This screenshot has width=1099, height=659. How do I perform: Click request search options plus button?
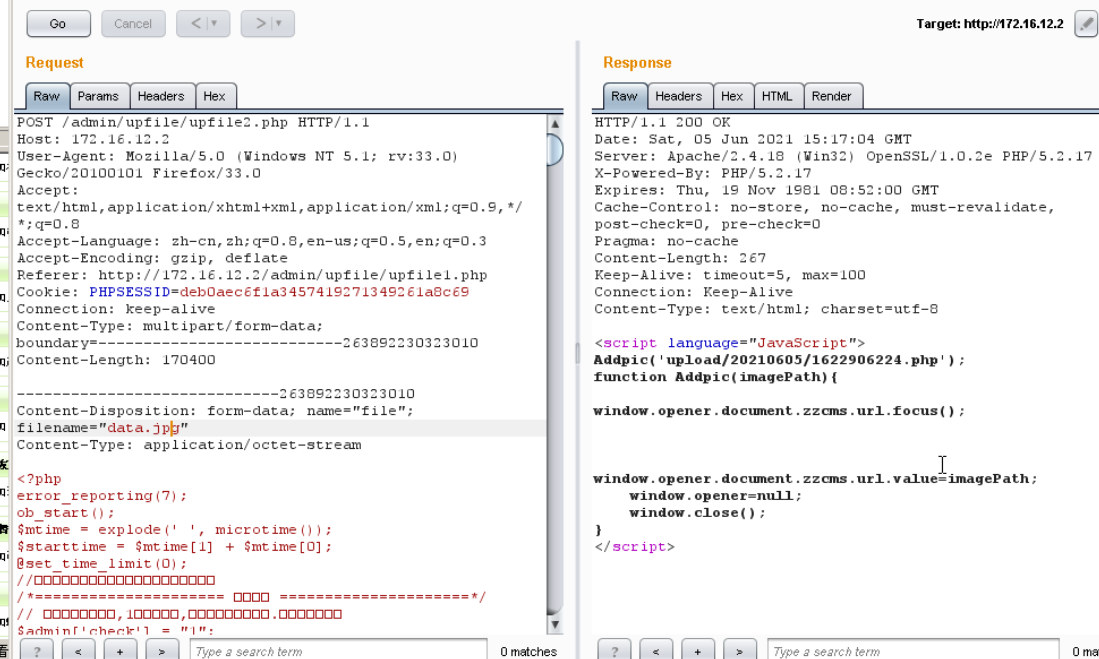tap(120, 651)
